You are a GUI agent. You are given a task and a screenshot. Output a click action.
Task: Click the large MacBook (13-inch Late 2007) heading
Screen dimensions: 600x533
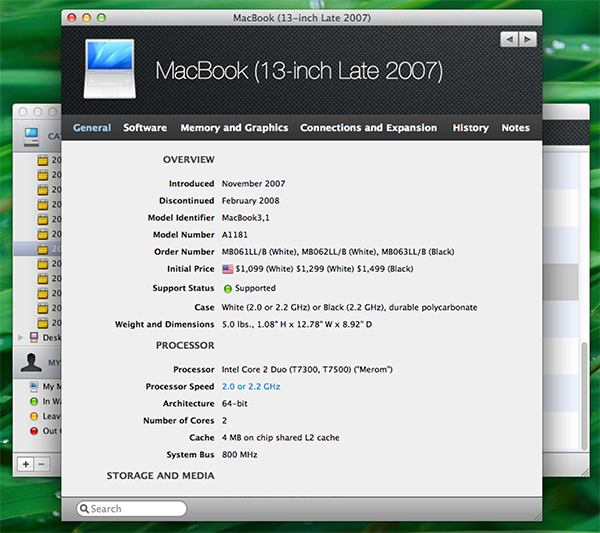(299, 71)
